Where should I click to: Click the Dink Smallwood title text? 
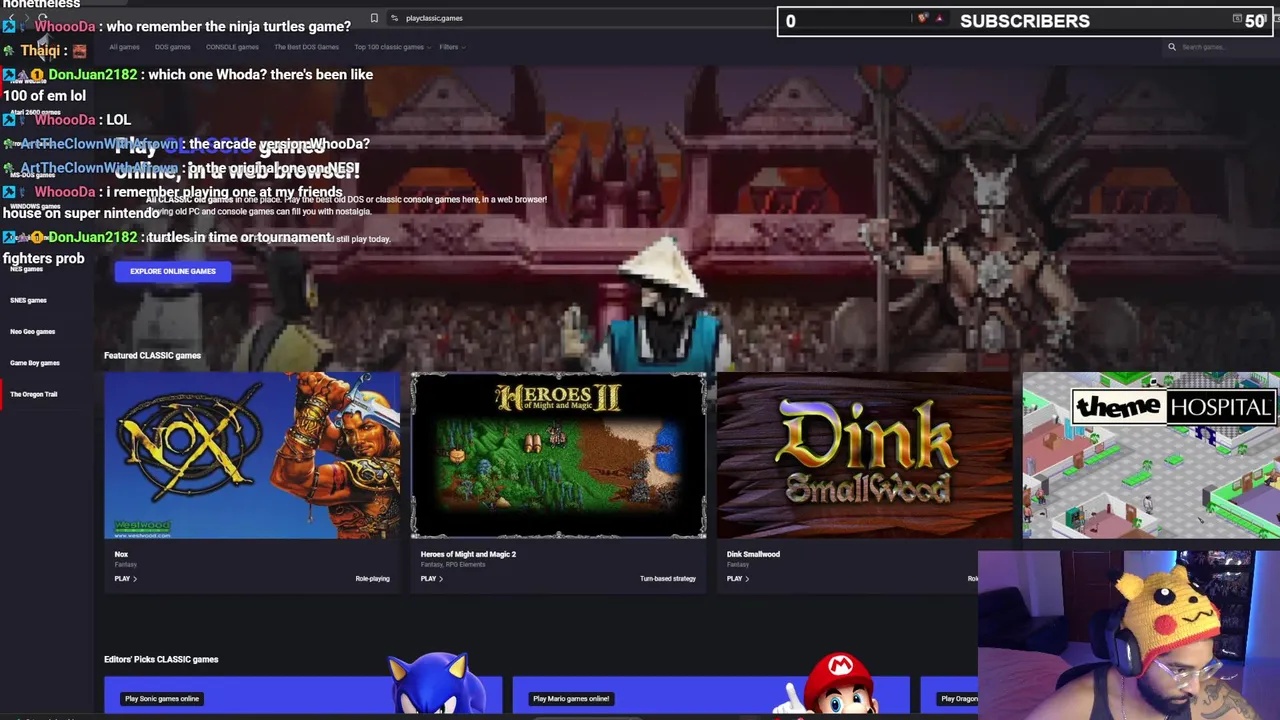click(x=753, y=554)
